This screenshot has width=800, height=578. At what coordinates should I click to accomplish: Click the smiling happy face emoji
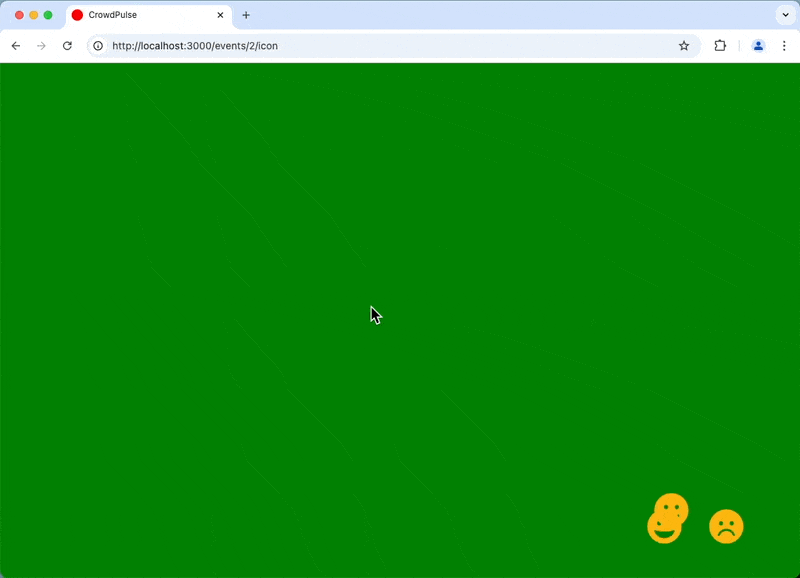[664, 528]
